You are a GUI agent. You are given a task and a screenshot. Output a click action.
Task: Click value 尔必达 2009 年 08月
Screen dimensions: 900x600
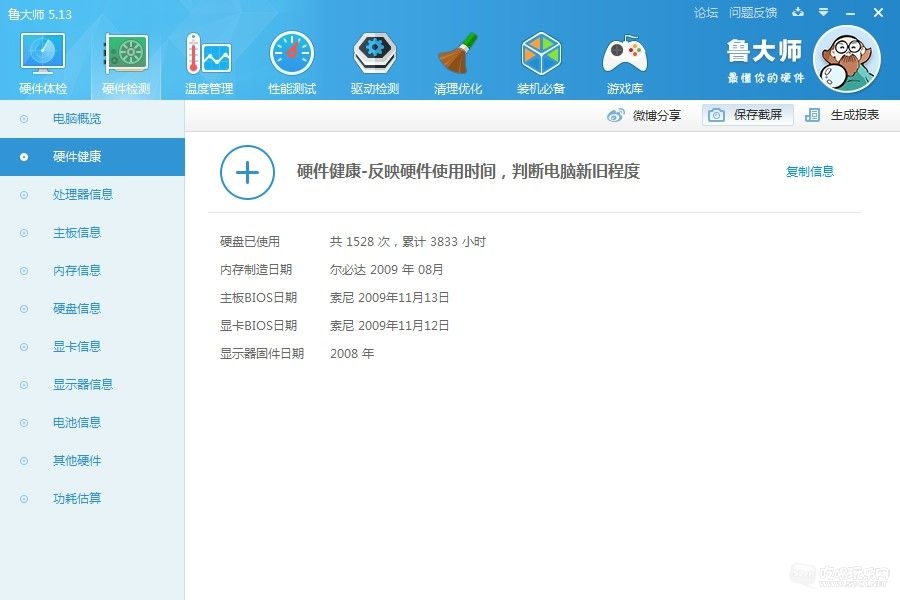[386, 269]
